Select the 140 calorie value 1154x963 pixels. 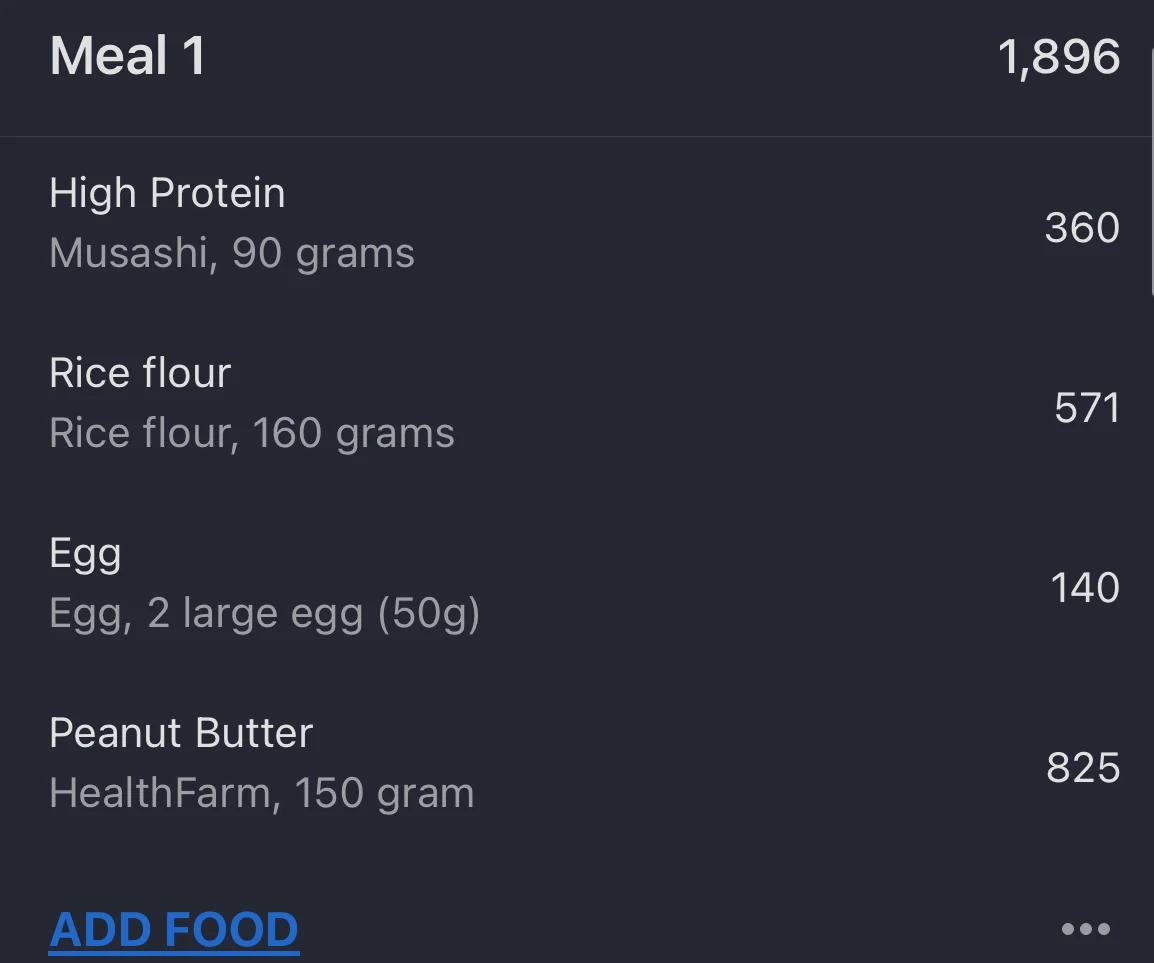pyautogui.click(x=1085, y=588)
